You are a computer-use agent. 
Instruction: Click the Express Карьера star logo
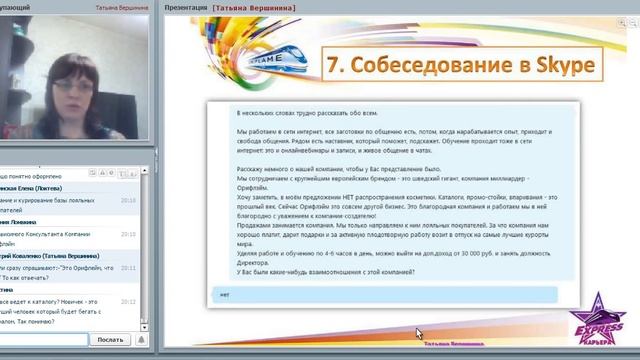click(x=598, y=319)
